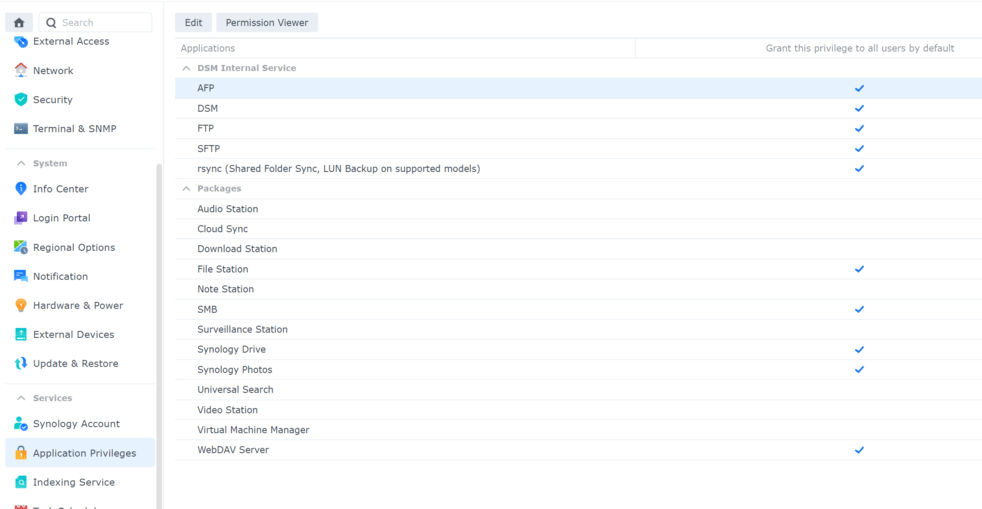This screenshot has width=982, height=509.
Task: Collapse the DSM Internal Service group
Action: [x=186, y=68]
